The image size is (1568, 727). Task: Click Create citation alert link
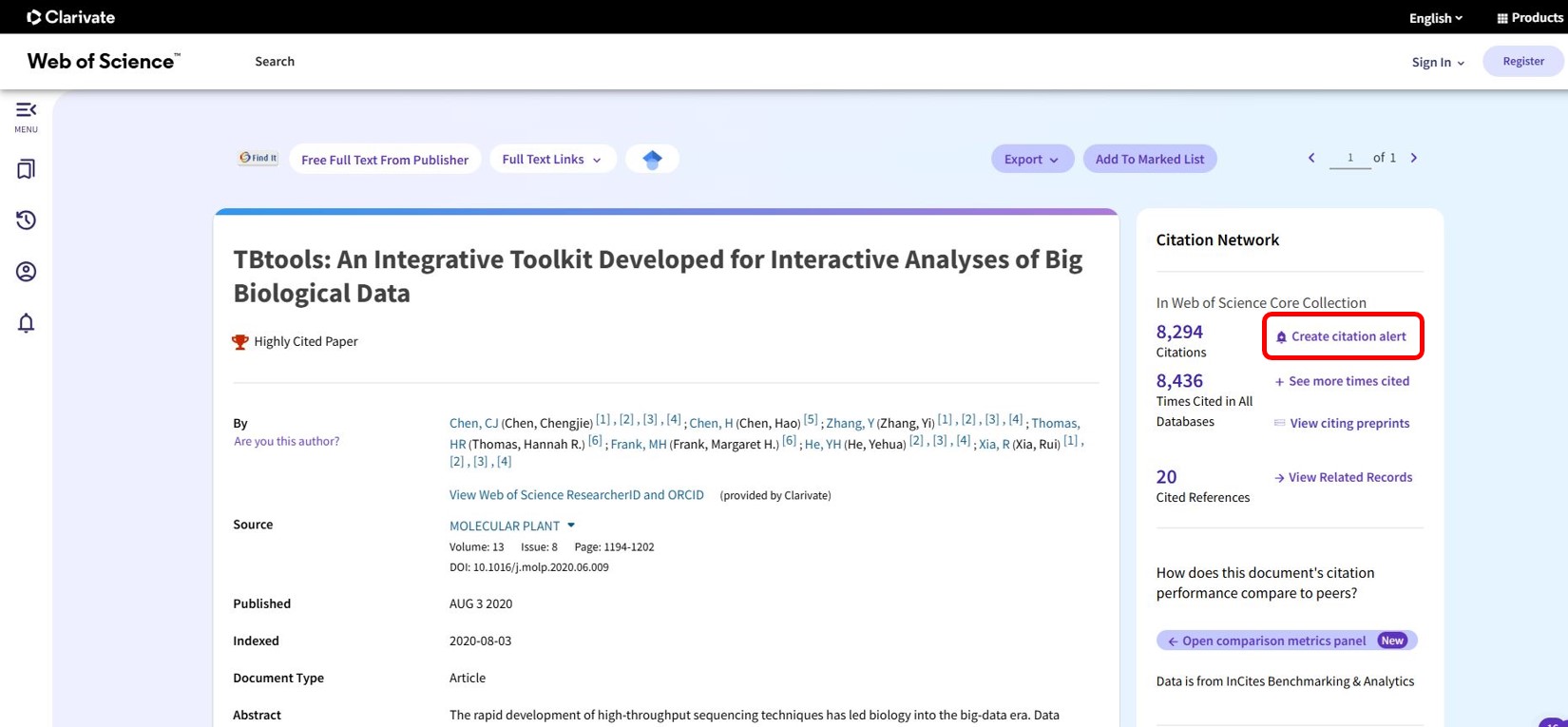pyautogui.click(x=1348, y=336)
